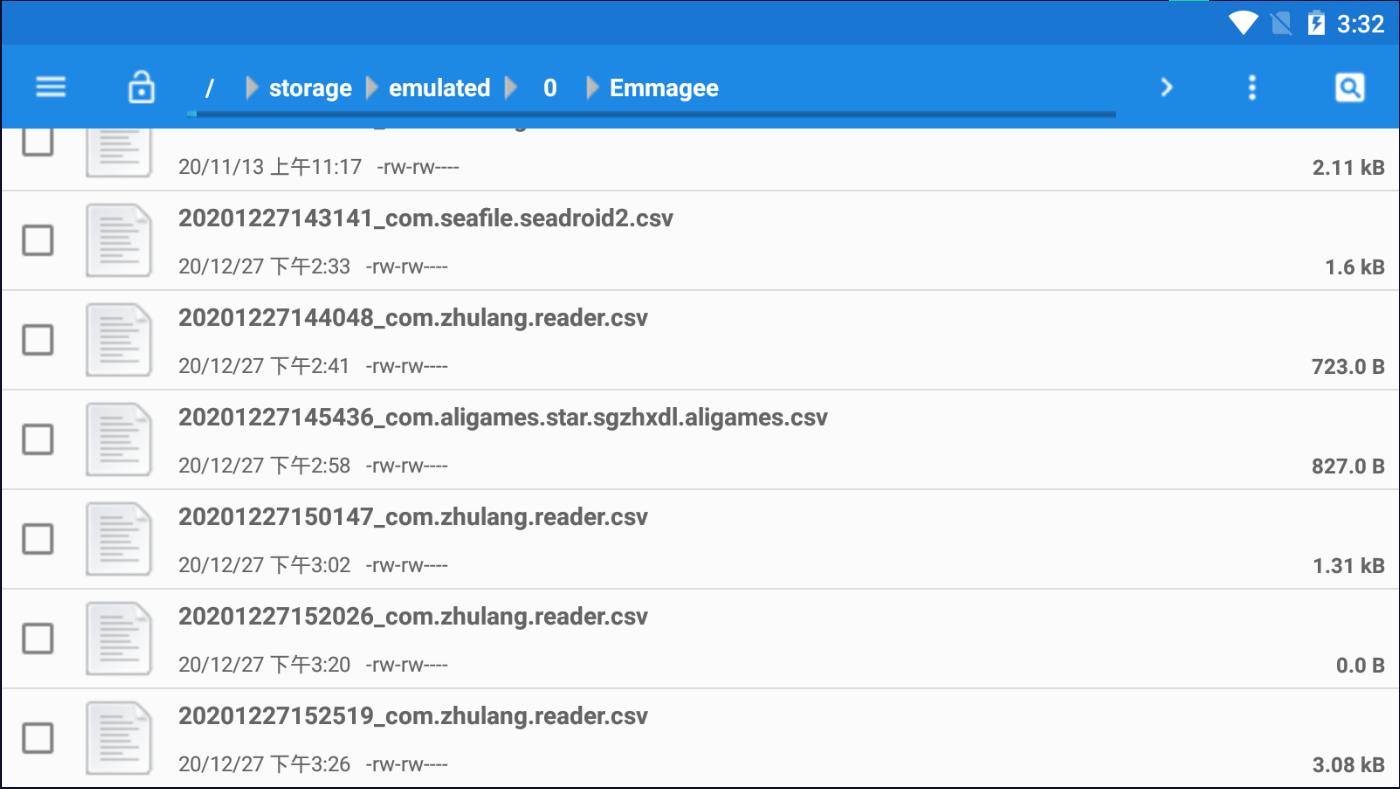Click file icon of aligames csv

click(119, 439)
